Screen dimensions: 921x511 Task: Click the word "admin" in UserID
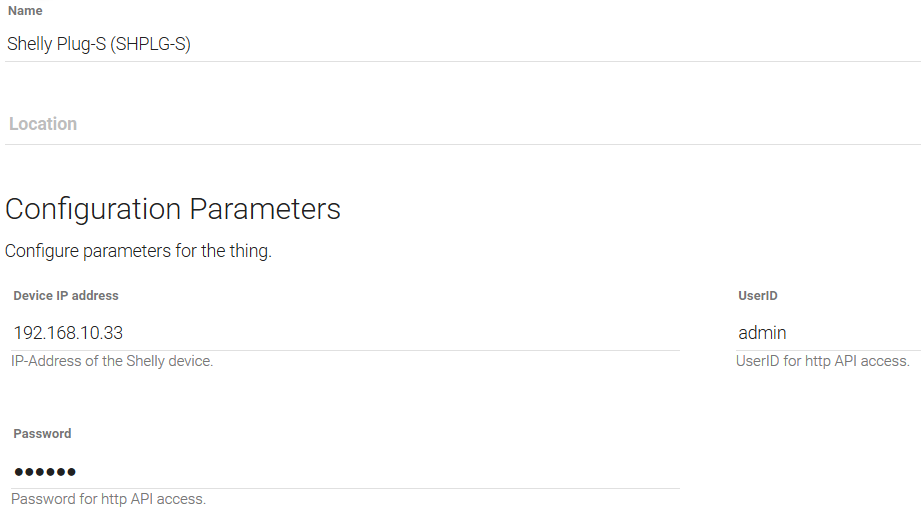pos(762,333)
